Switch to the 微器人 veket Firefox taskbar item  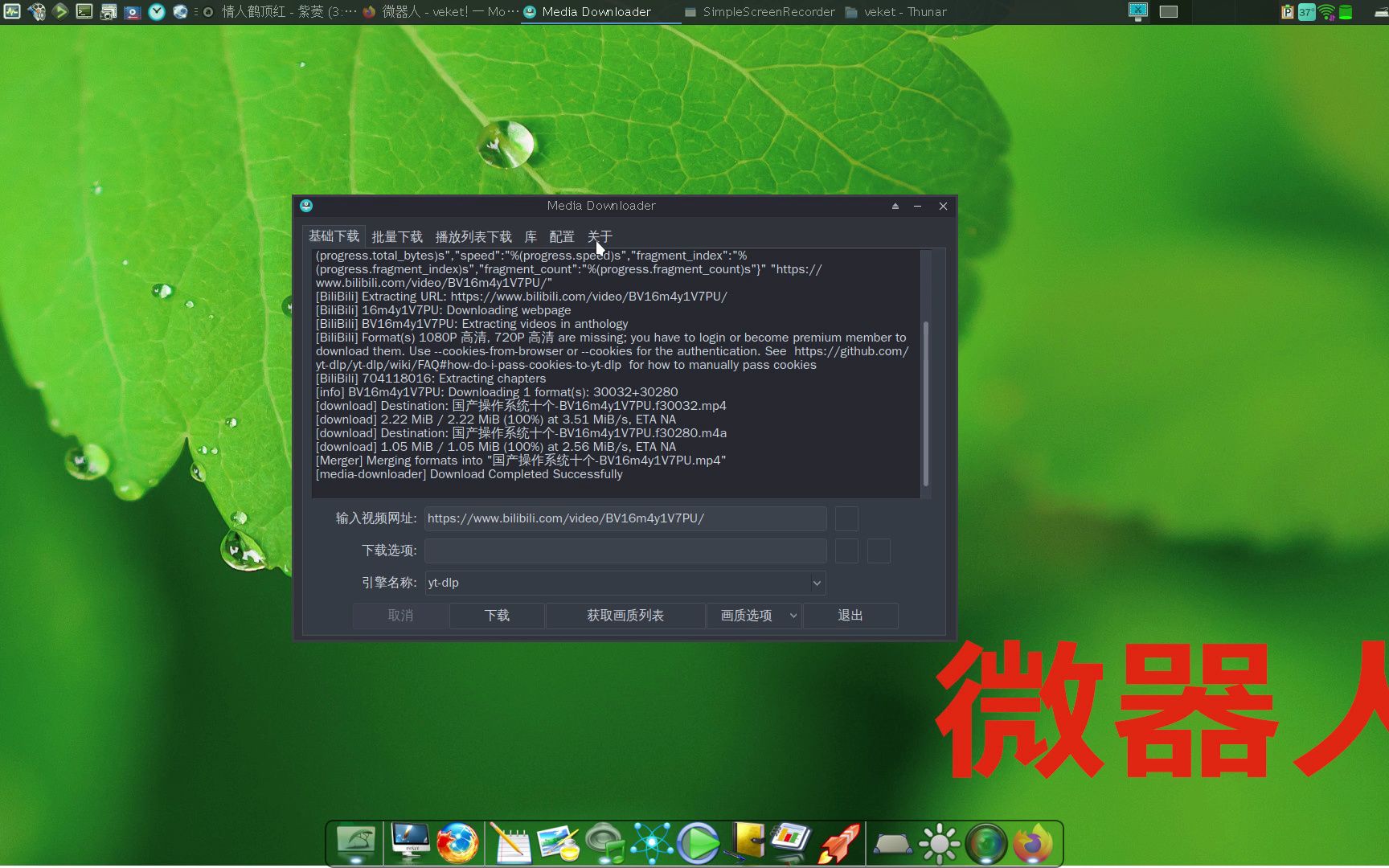coord(440,11)
